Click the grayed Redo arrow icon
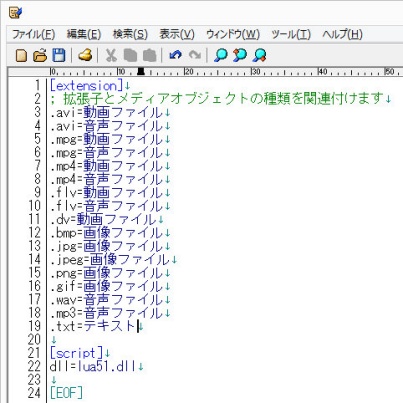The image size is (403, 403). [195, 55]
